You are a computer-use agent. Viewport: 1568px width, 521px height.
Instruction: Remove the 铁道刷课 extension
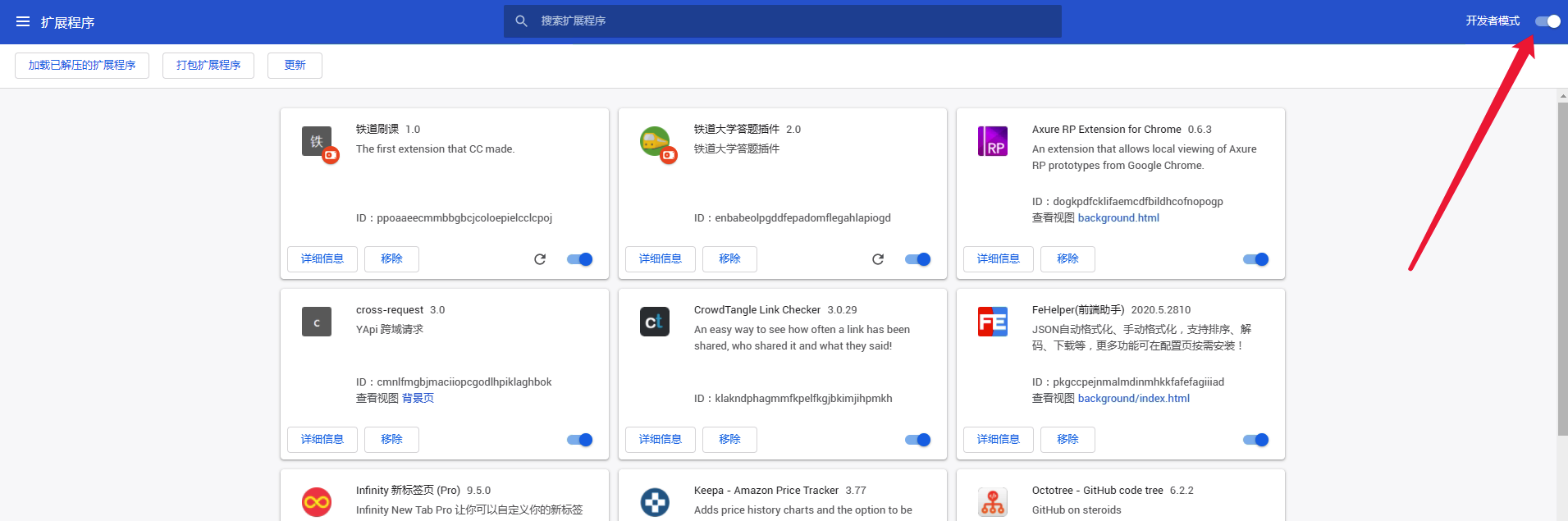391,259
